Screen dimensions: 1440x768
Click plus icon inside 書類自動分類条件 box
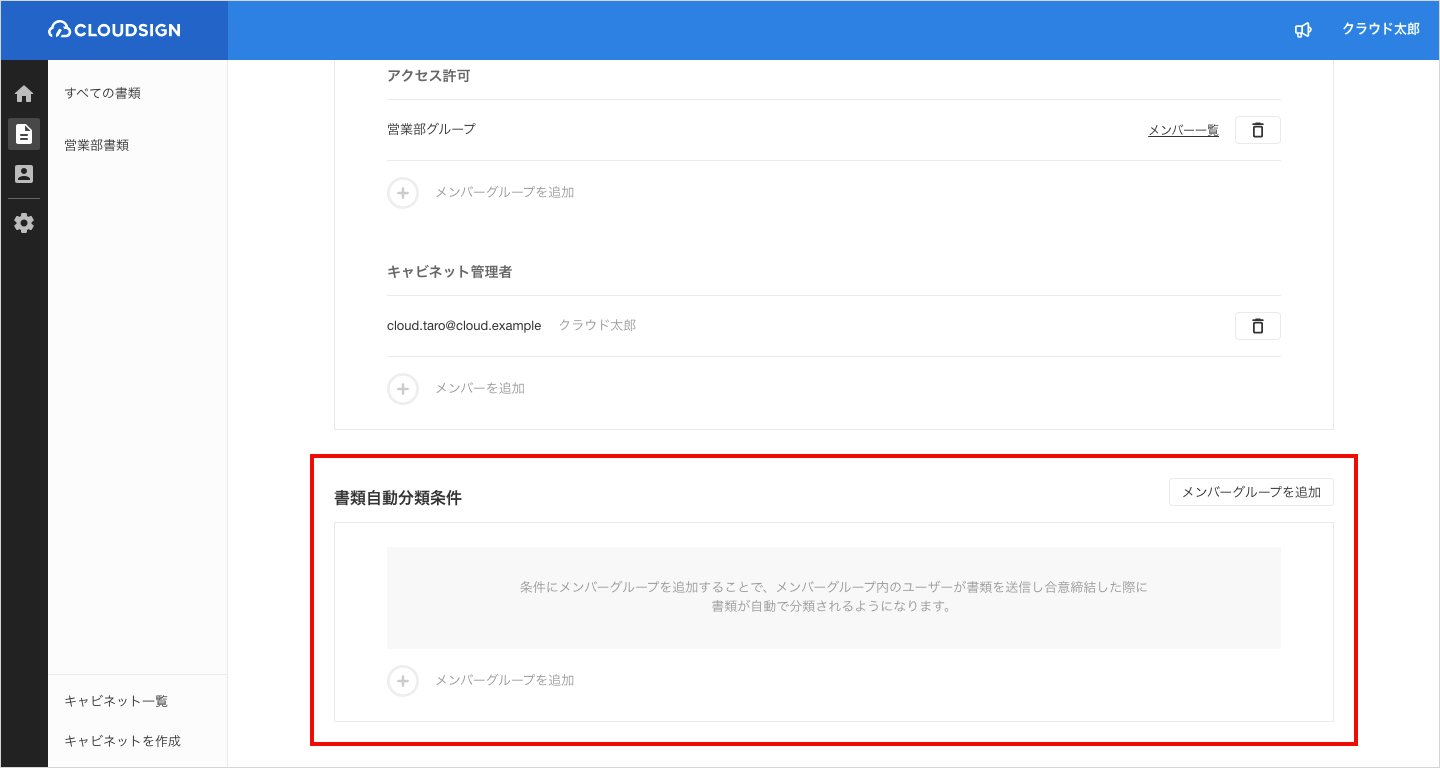pyautogui.click(x=402, y=681)
